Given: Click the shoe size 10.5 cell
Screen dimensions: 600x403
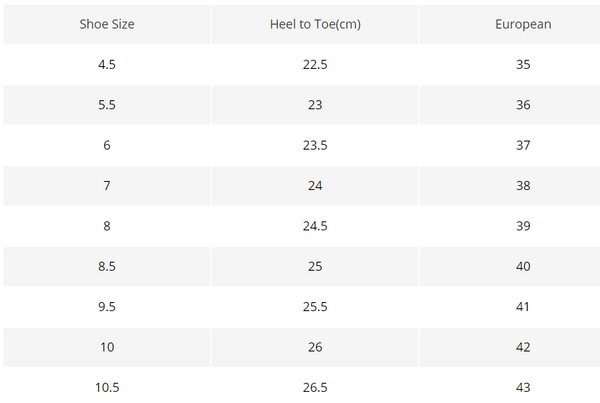Looking at the screenshot, I should tap(107, 387).
